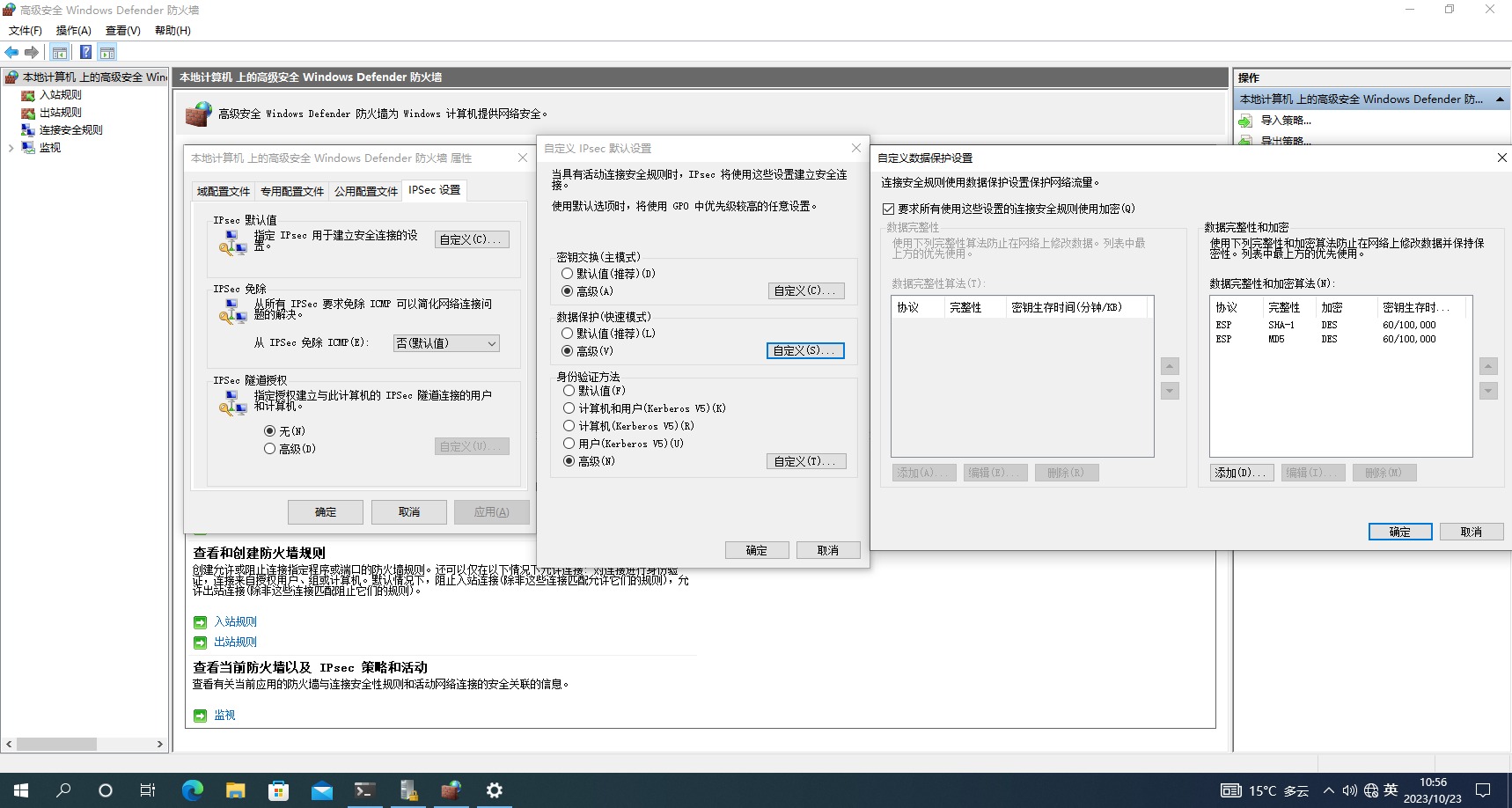The image size is (1512, 808).
Task: Select authentication 计算机和用户(Kerberos V5) radio
Action: click(x=569, y=408)
